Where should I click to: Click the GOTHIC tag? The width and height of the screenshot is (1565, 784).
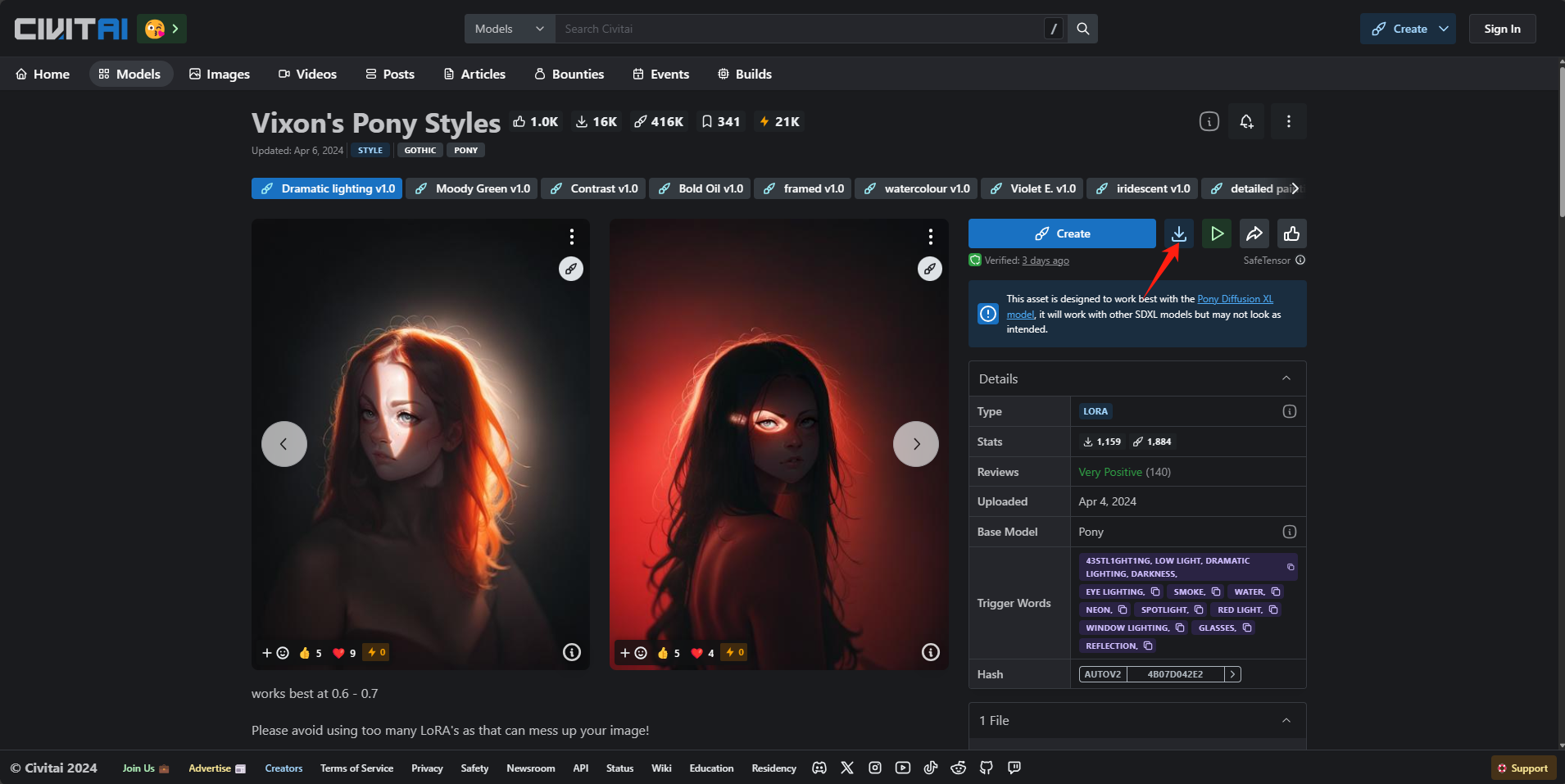click(420, 150)
